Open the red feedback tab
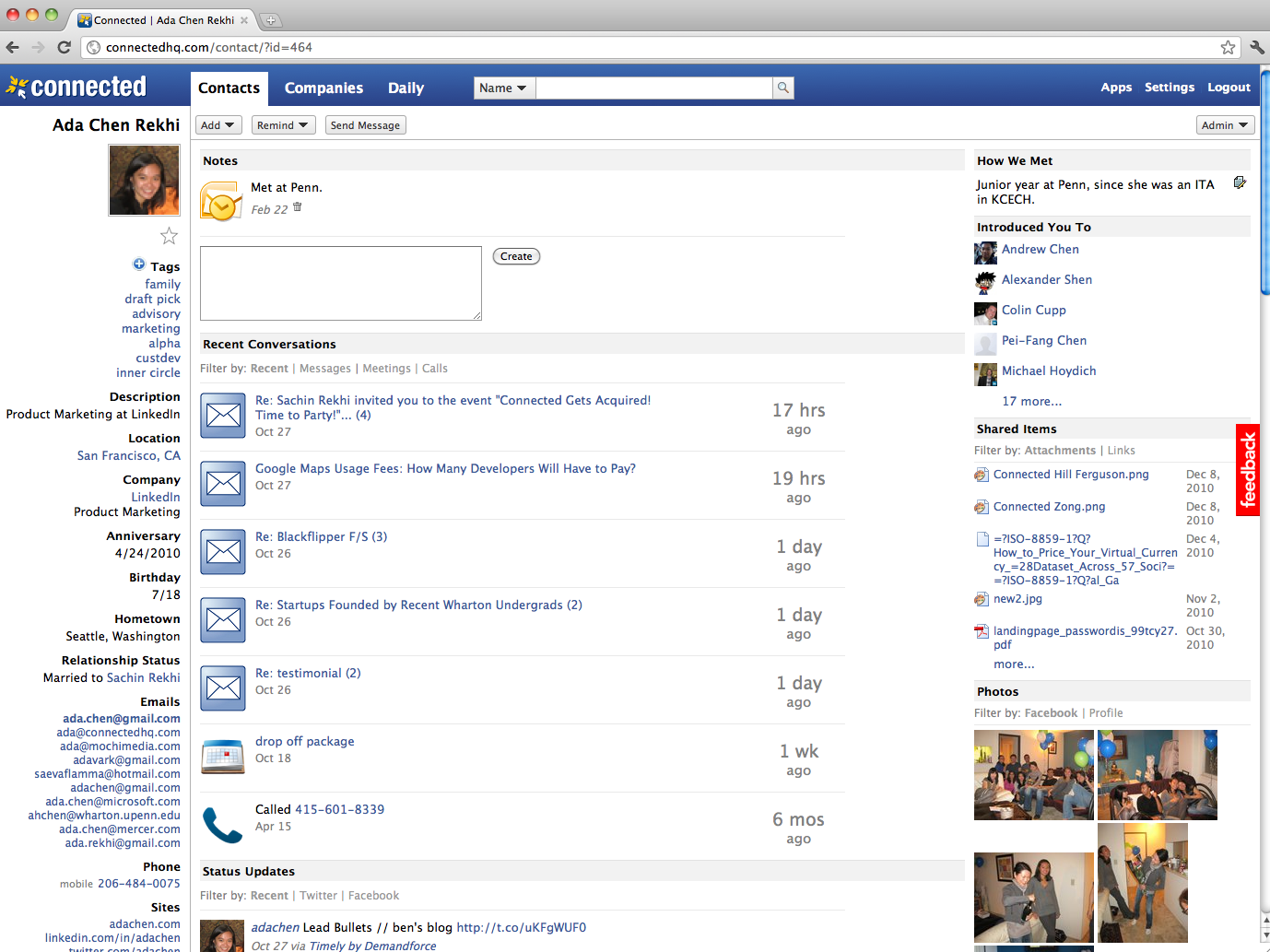1270x952 pixels. 1248,470
